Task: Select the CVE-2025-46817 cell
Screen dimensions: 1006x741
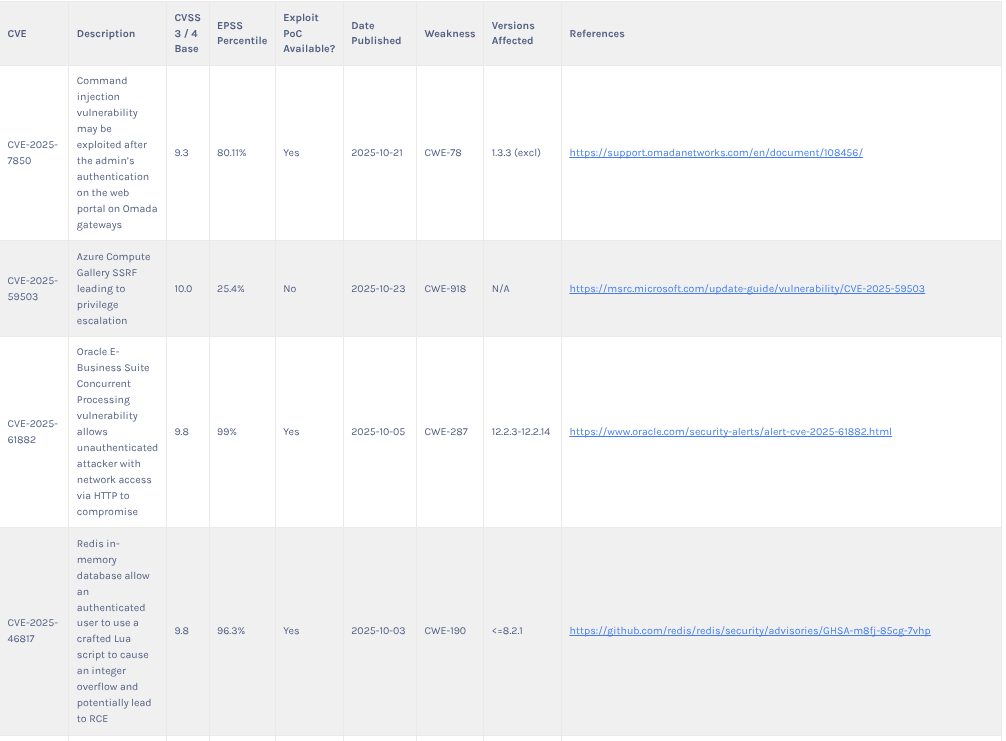Action: click(33, 631)
